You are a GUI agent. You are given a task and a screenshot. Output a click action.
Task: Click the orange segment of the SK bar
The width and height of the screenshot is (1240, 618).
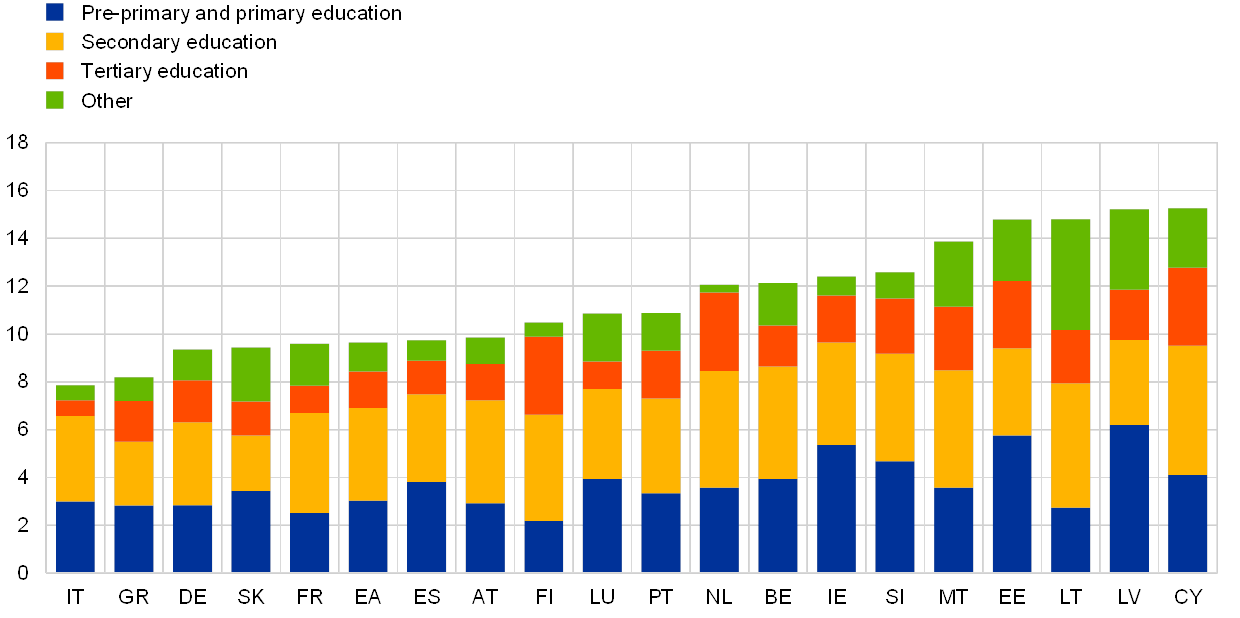(x=251, y=418)
